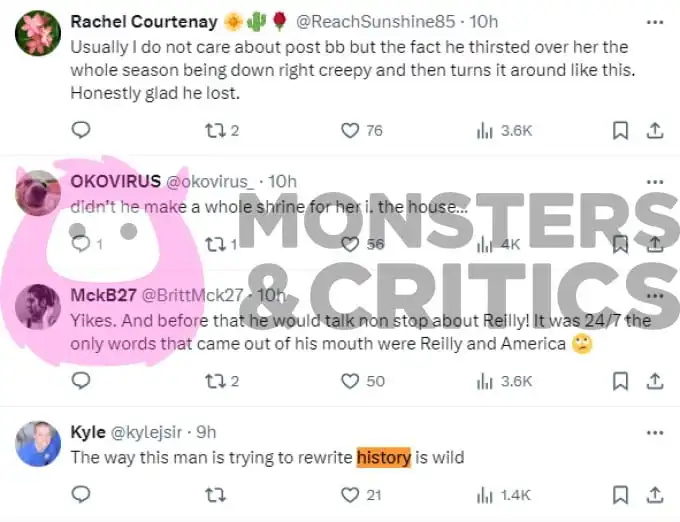Share the MckB27 tweet
This screenshot has height=522, width=680.
pos(655,381)
